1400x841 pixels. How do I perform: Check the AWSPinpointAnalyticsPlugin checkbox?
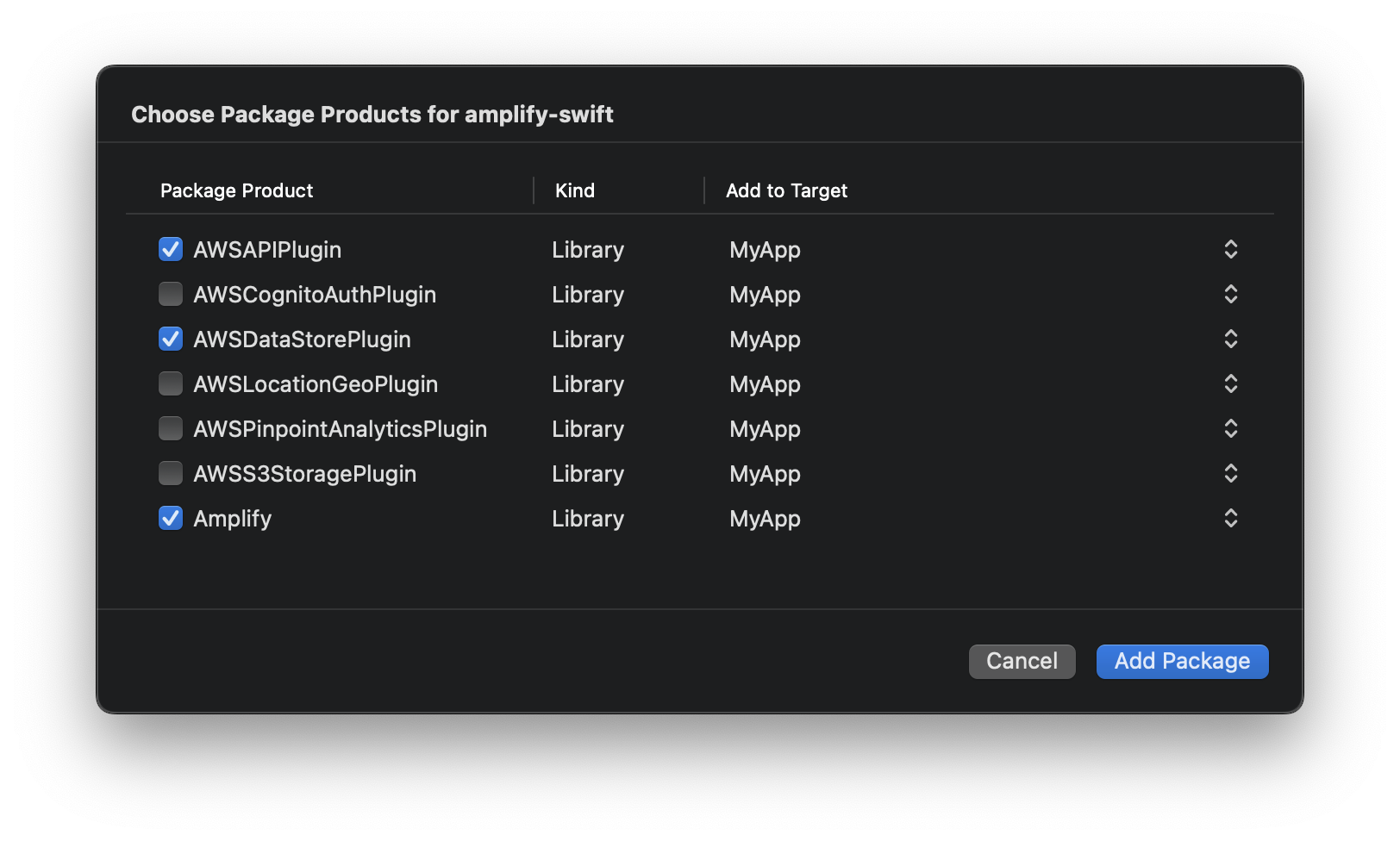(x=171, y=428)
